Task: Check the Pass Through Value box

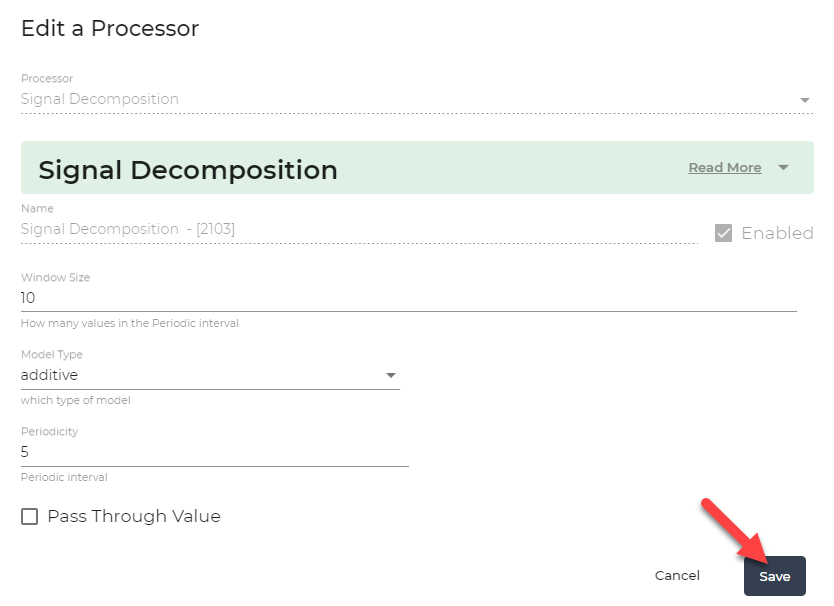Action: [x=29, y=516]
